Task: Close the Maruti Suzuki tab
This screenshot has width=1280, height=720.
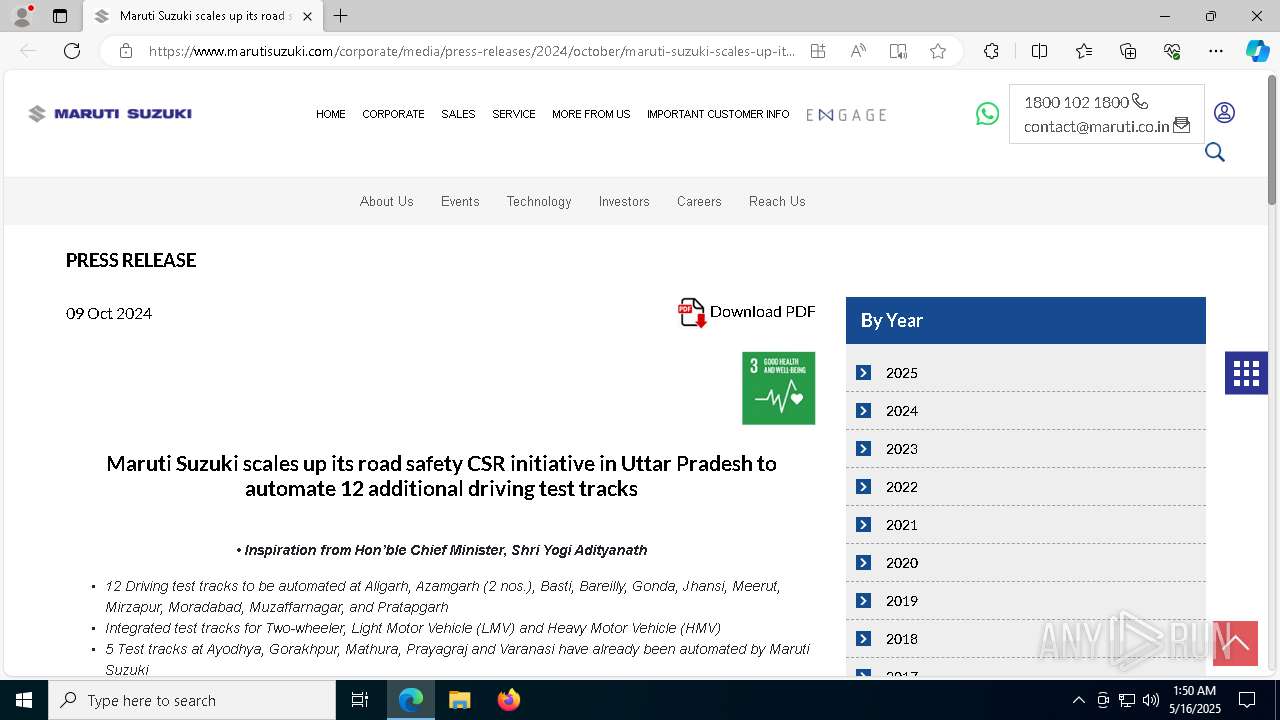Action: [x=307, y=16]
